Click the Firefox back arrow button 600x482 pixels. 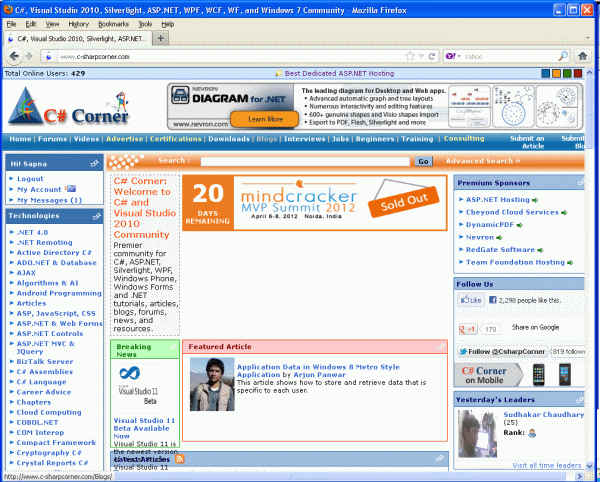coord(14,56)
